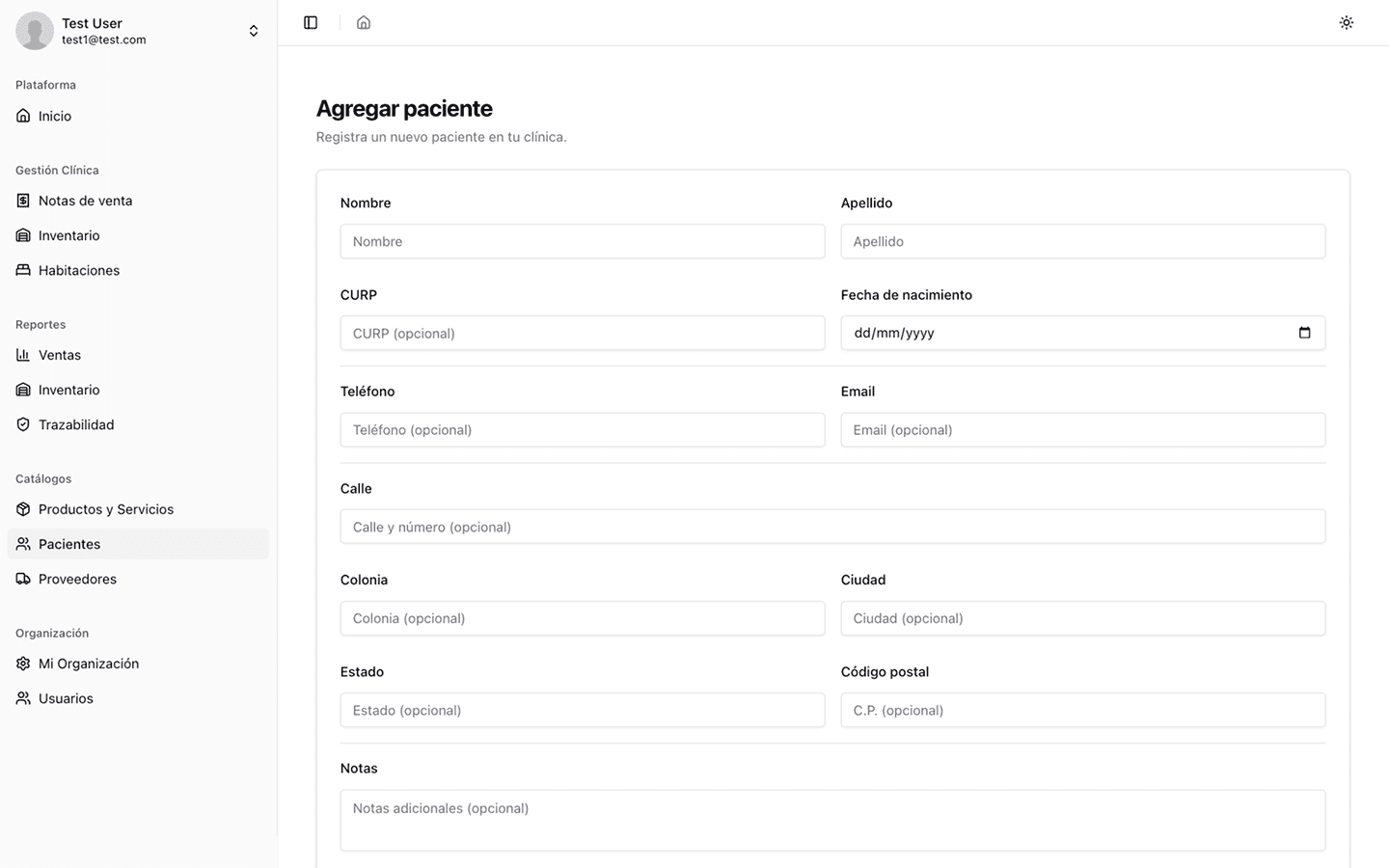This screenshot has width=1389, height=868.
Task: Click into the CURP input
Action: 582,333
